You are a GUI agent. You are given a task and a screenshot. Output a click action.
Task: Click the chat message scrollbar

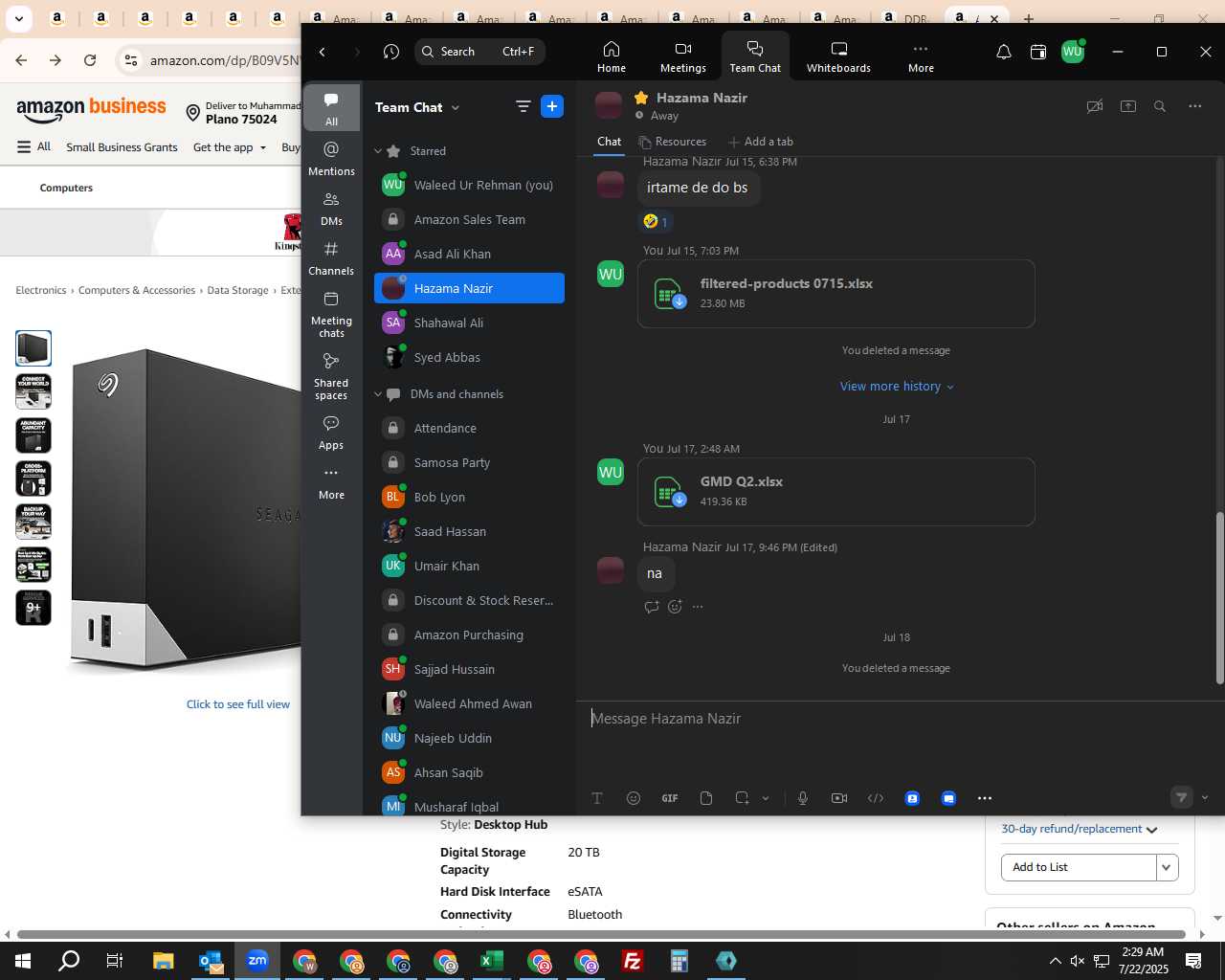click(1219, 598)
